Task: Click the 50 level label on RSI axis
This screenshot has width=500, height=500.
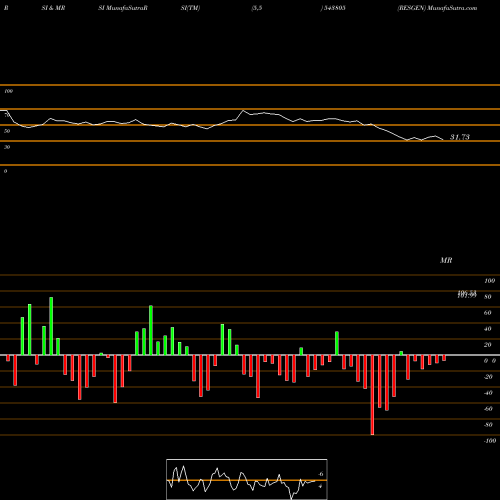Action: point(7,131)
